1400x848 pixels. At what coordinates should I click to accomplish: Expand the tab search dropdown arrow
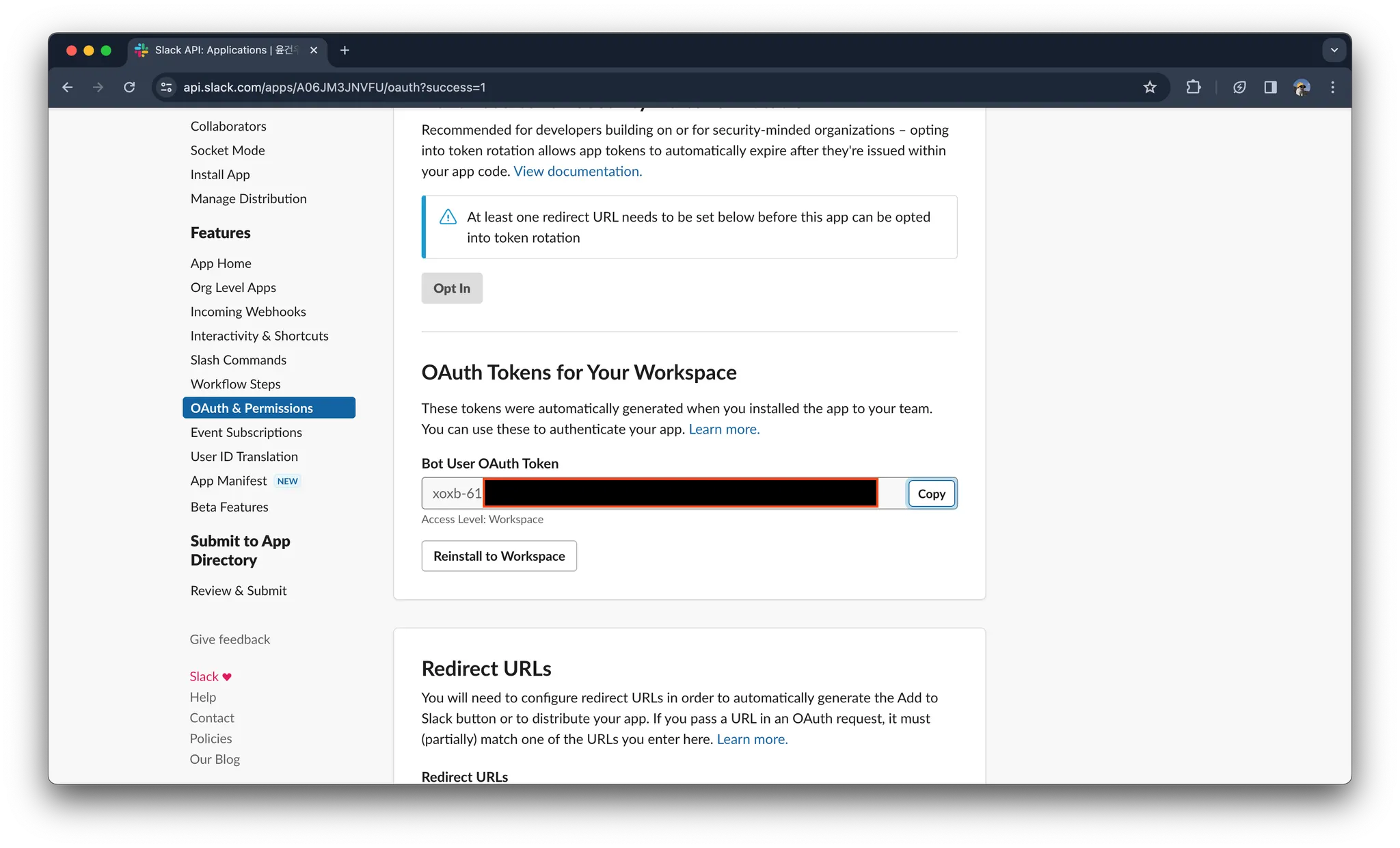1334,50
